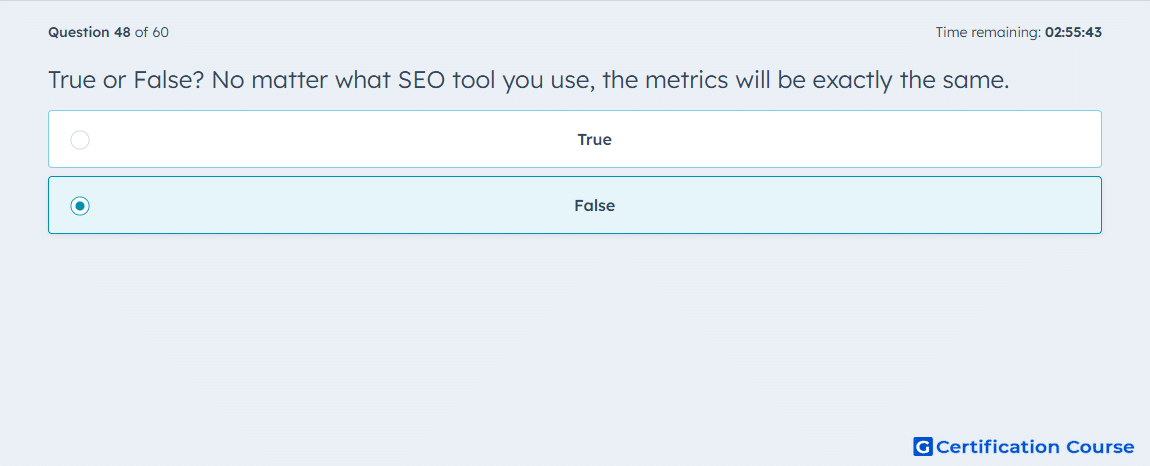Click the "No matter what" phrase in question
Image resolution: width=1150 pixels, height=466 pixels.
pyautogui.click(x=303, y=80)
